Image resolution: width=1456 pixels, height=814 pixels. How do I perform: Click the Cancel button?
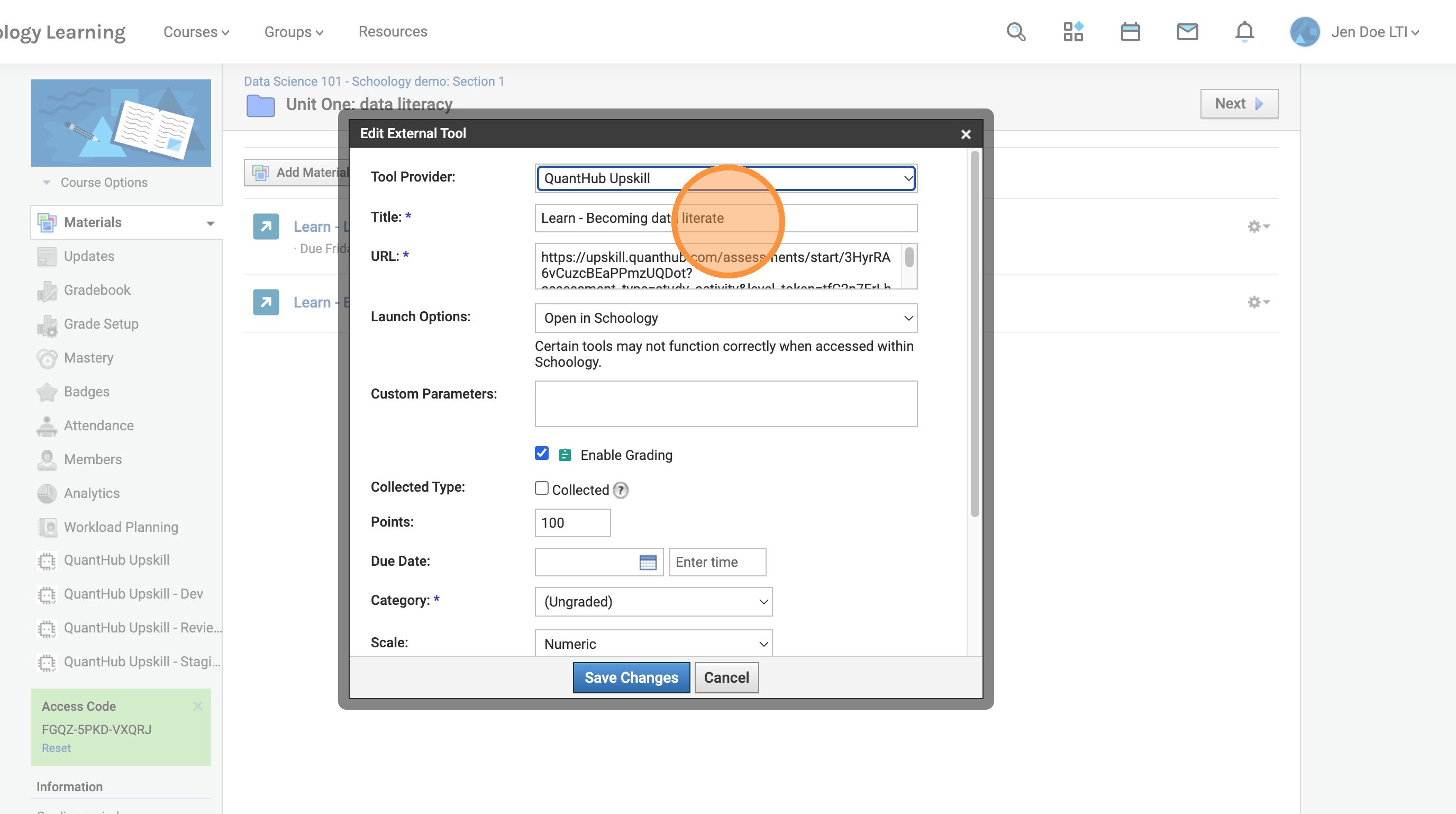[726, 677]
